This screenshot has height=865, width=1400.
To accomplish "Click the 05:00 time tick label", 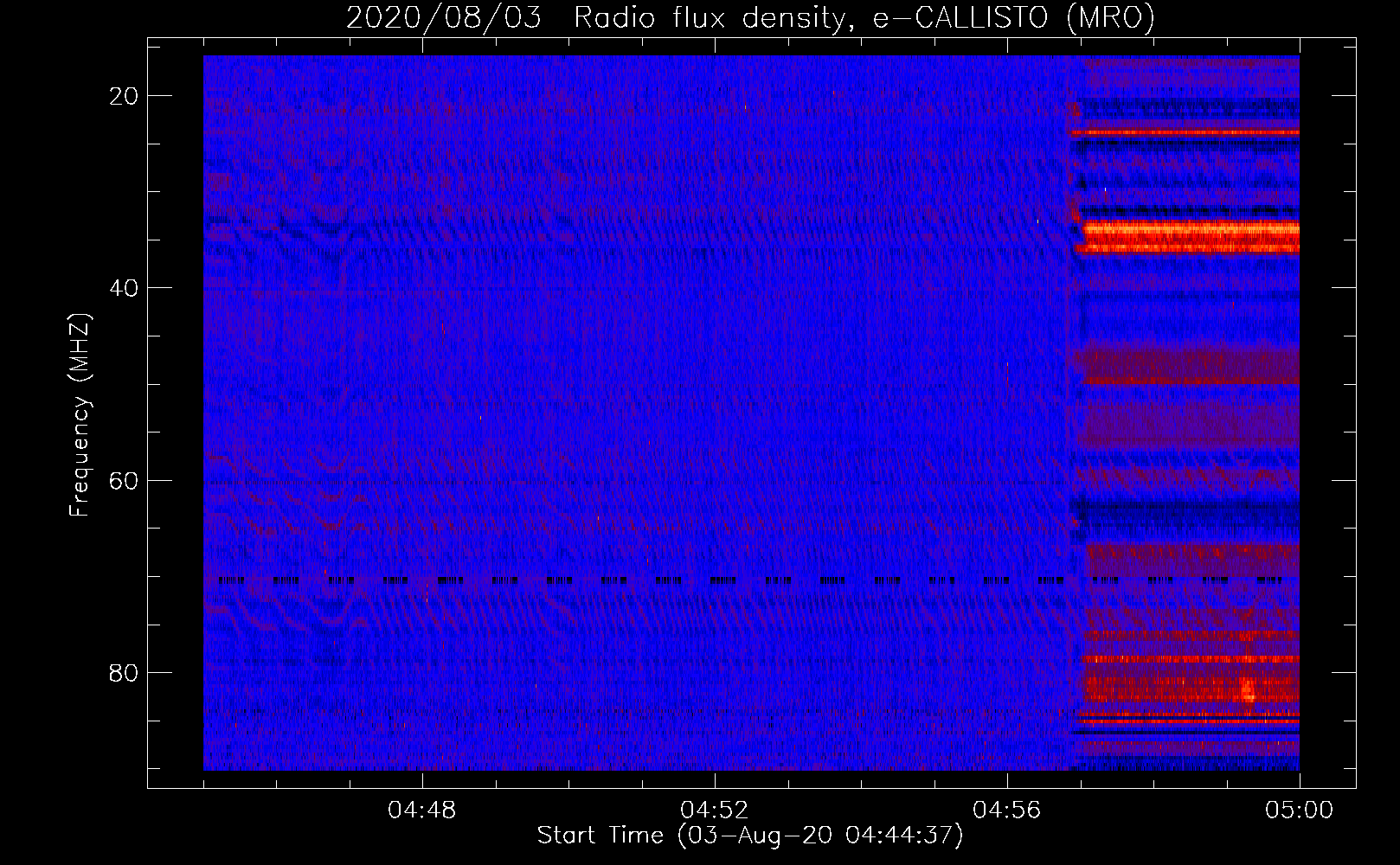I will click(1299, 811).
